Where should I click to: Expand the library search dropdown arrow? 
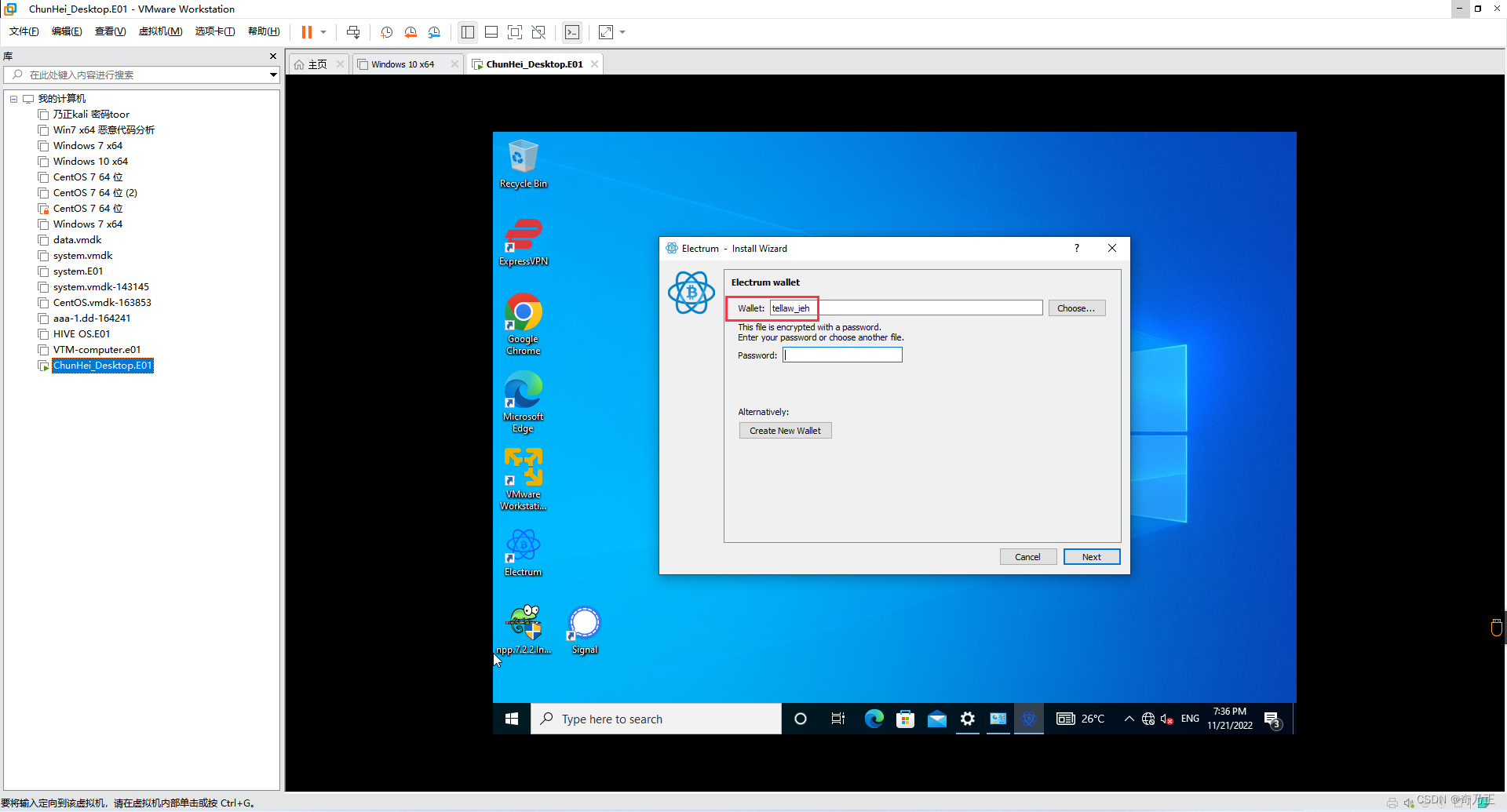tap(273, 75)
